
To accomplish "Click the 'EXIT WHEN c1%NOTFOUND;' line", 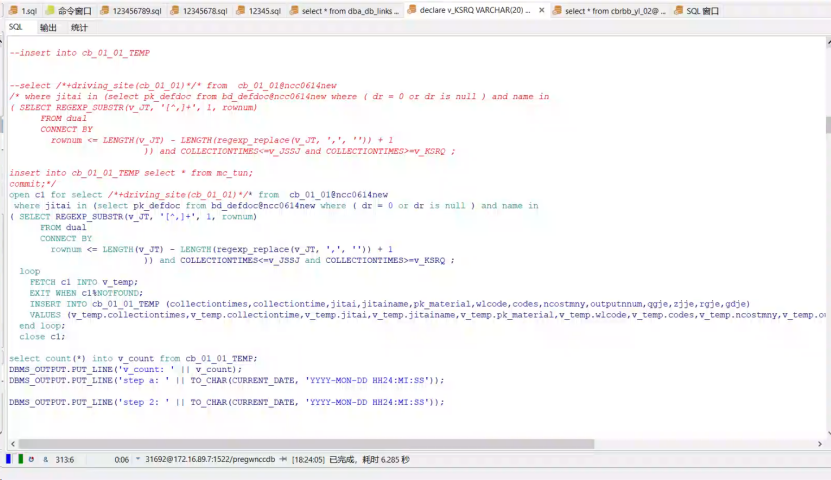I will 86,293.
